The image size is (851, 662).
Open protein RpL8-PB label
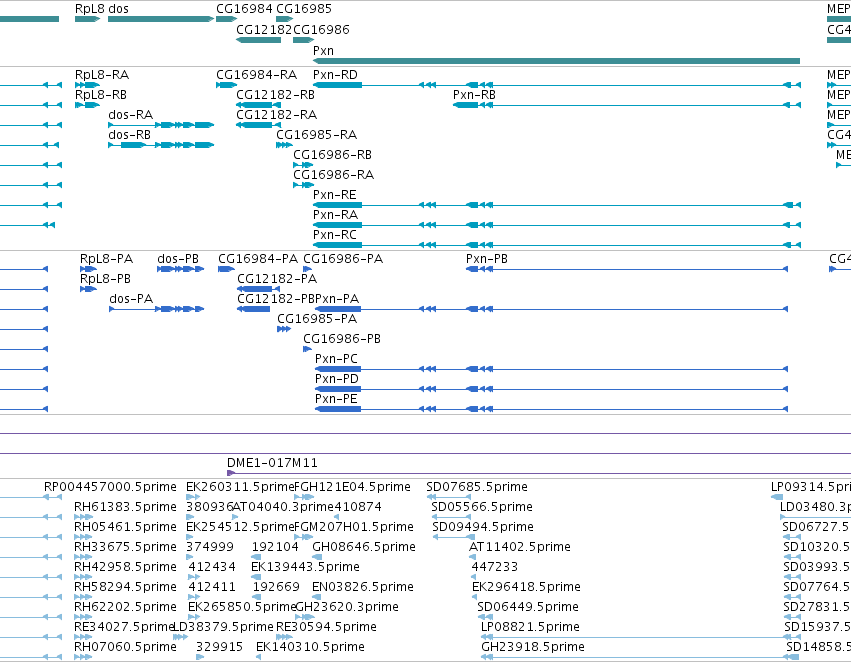tap(105, 279)
